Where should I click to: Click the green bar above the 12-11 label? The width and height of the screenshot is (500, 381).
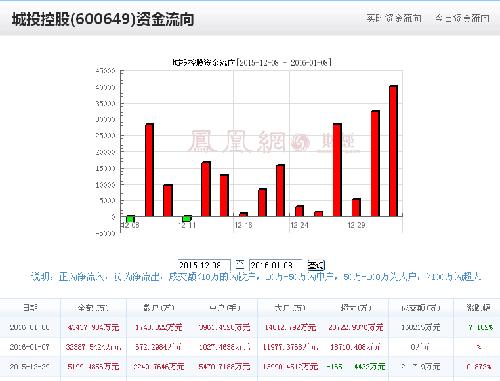click(187, 219)
